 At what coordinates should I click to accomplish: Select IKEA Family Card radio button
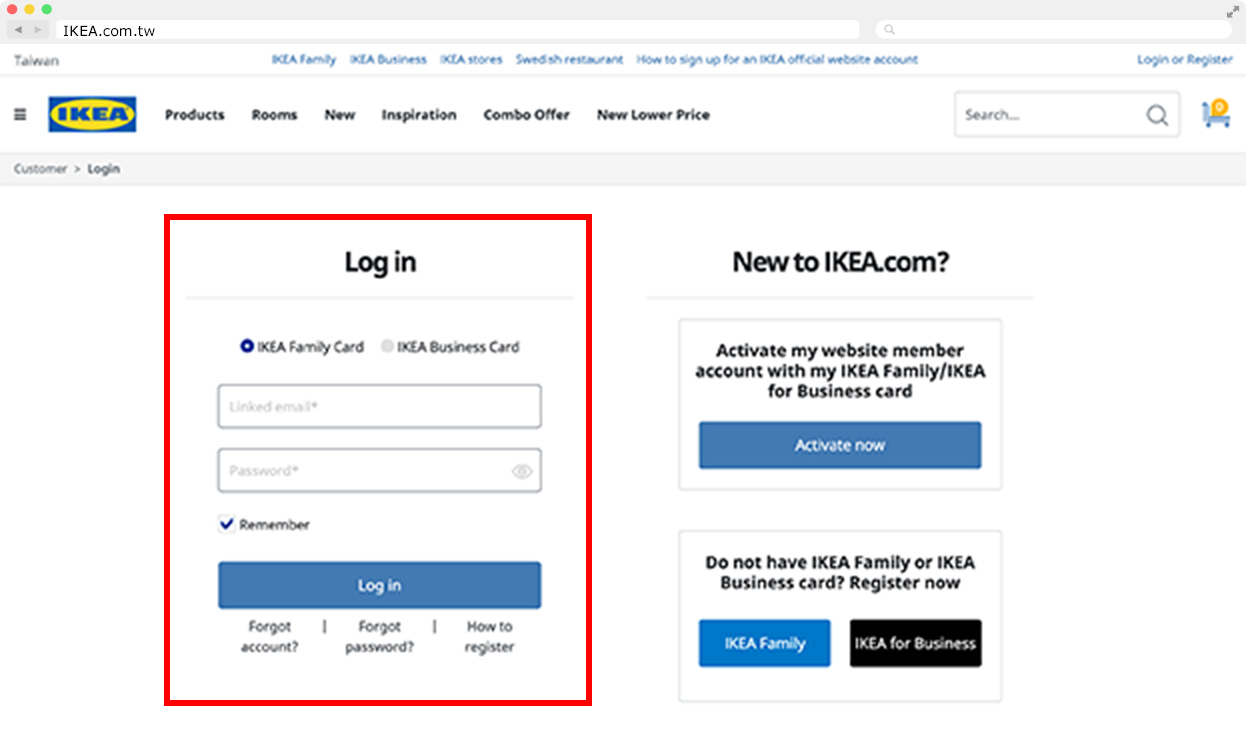[247, 347]
